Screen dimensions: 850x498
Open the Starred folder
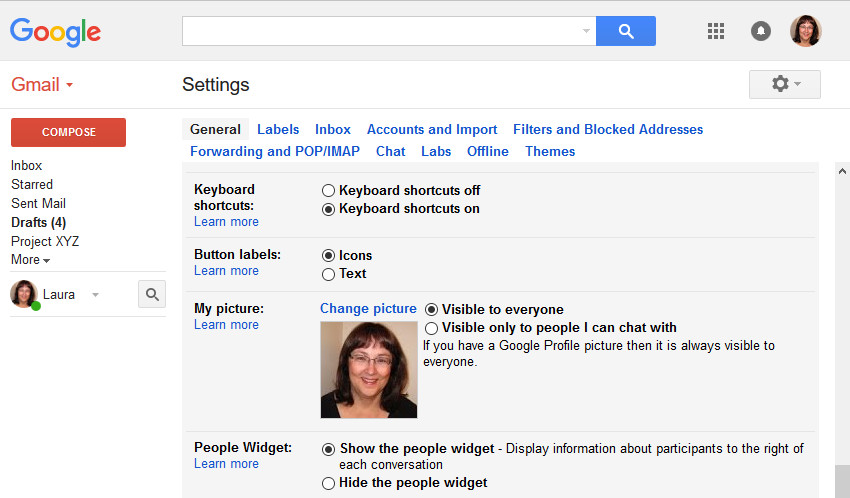tap(32, 184)
